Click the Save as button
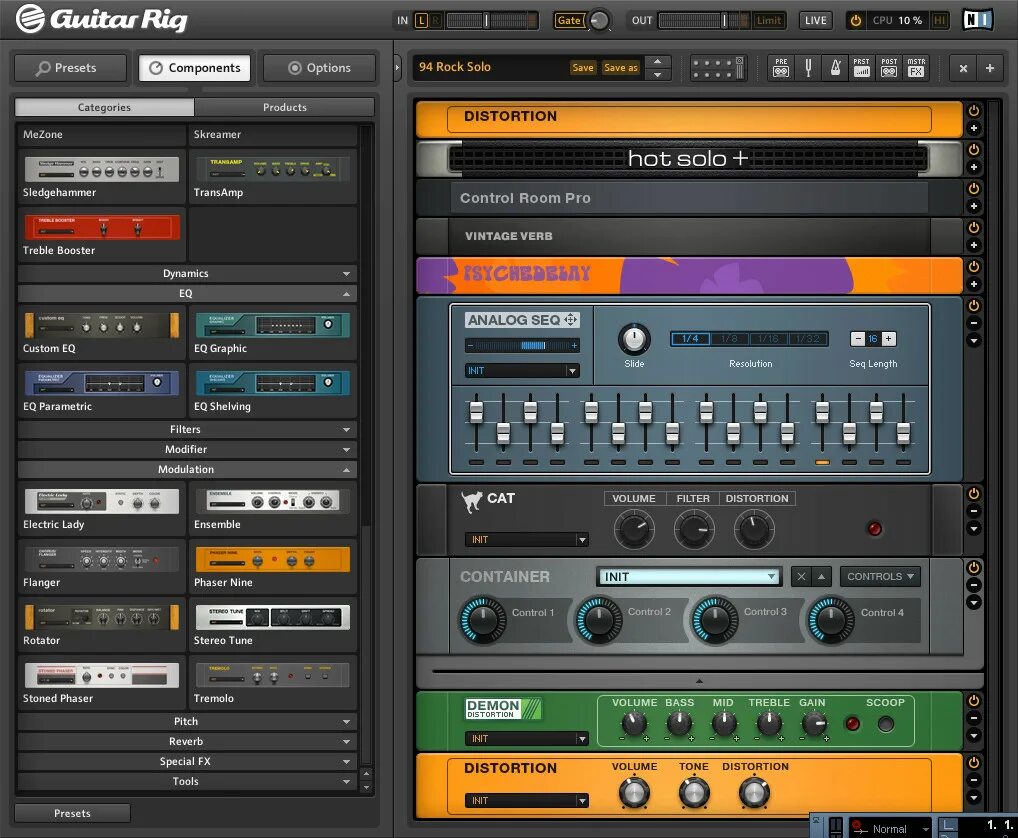Screen dimensions: 1018x838 coord(621,68)
